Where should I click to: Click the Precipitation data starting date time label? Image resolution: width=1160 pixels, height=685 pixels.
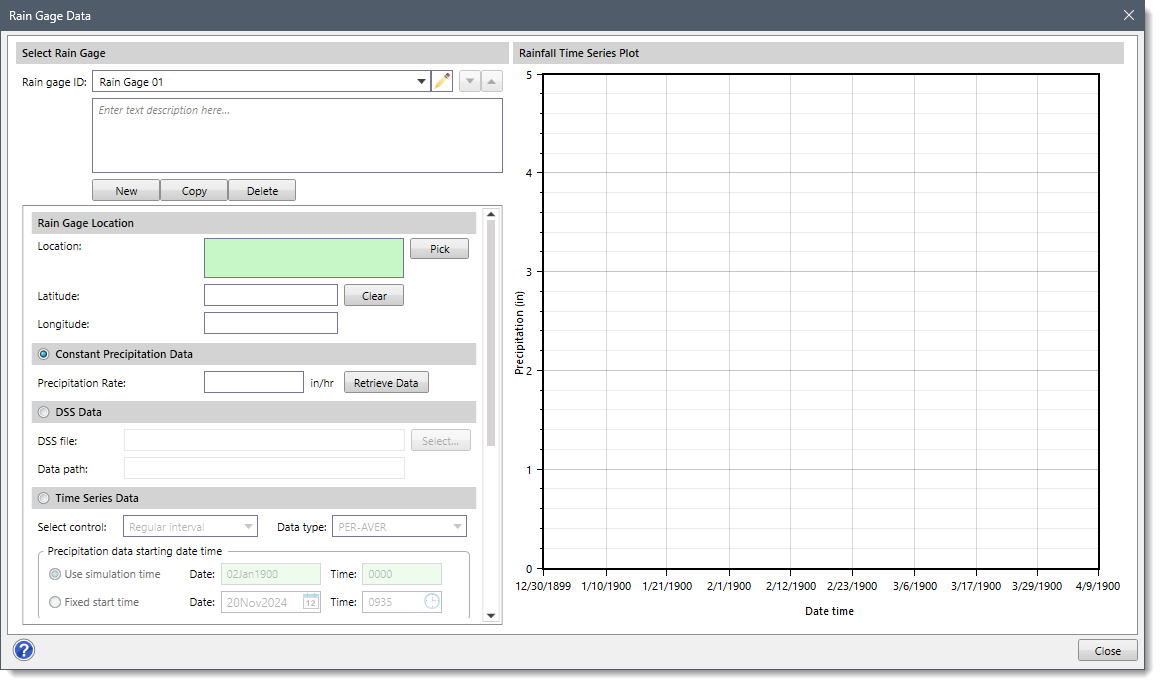[x=135, y=551]
